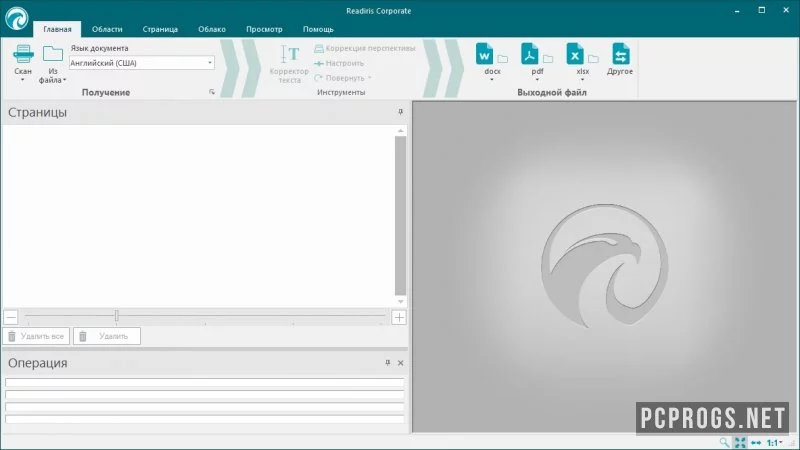Open a document via Из файла folder icon
800x450 pixels.
[x=53, y=54]
